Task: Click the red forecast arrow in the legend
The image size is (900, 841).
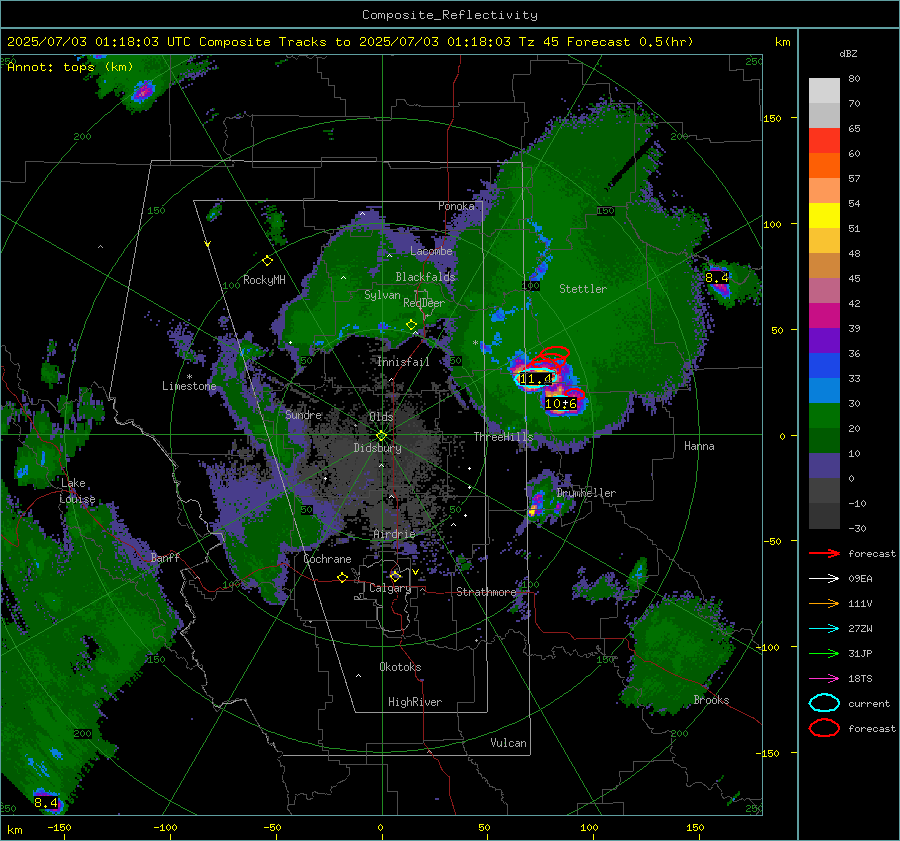Action: 824,553
